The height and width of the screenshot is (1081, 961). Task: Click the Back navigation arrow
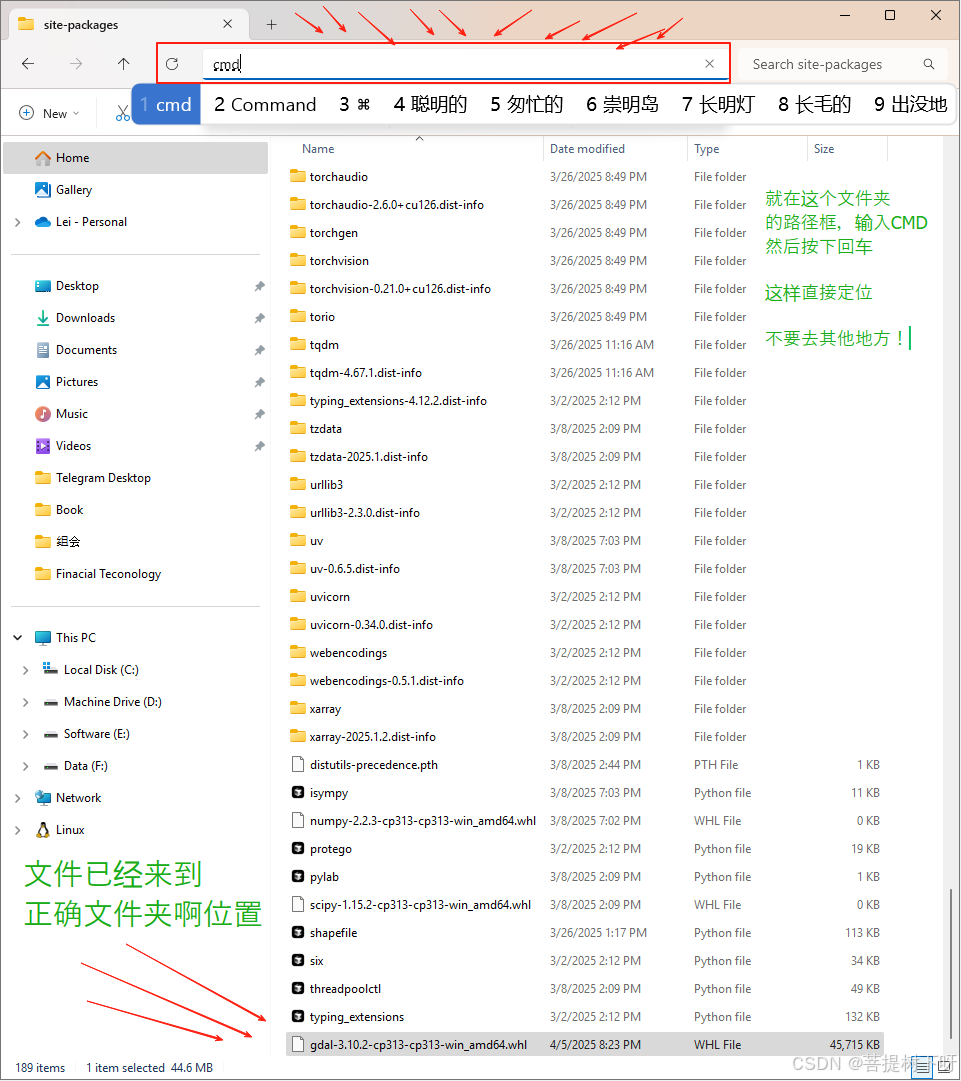(x=28, y=64)
